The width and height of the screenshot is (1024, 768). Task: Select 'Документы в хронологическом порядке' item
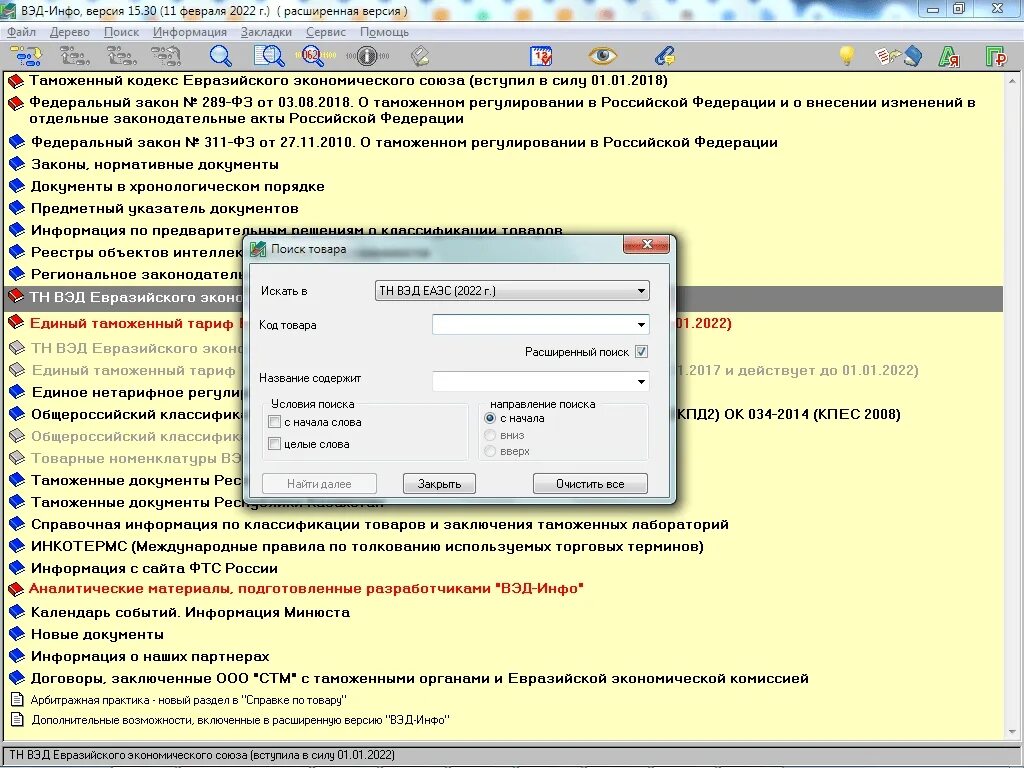(x=178, y=187)
